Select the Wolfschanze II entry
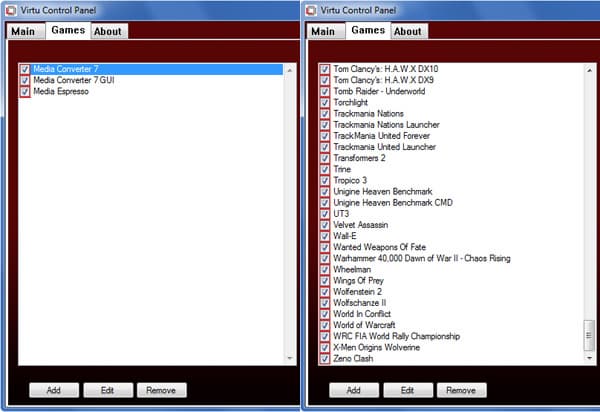Image resolution: width=600 pixels, height=412 pixels. (x=360, y=303)
